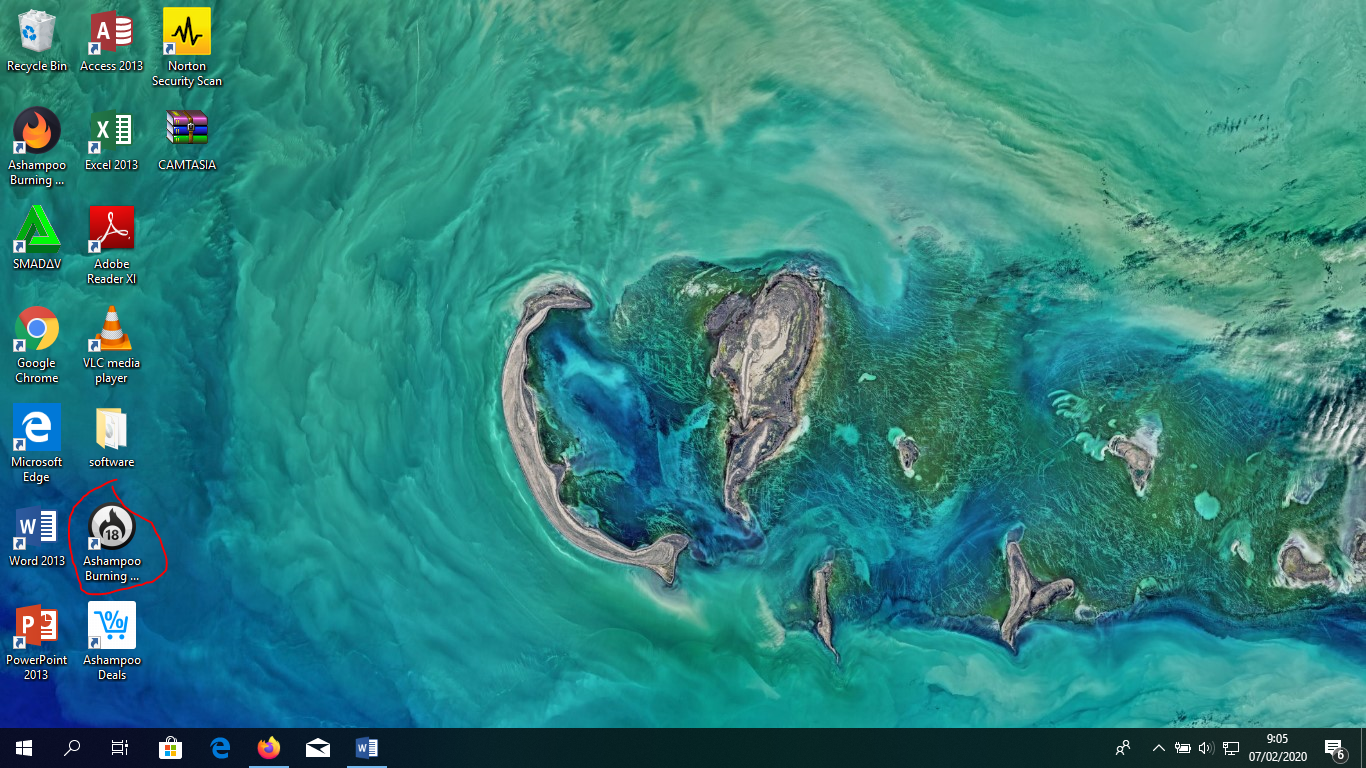1366x768 pixels.
Task: Open the Mail app on taskbar
Action: (x=318, y=748)
